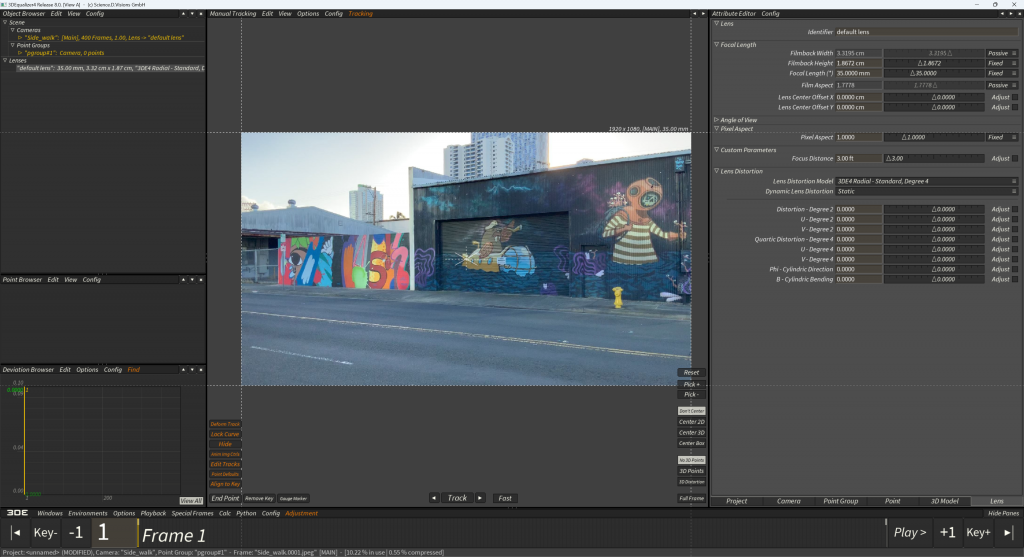
Task: Jump to the first frame
Action: click(x=16, y=533)
